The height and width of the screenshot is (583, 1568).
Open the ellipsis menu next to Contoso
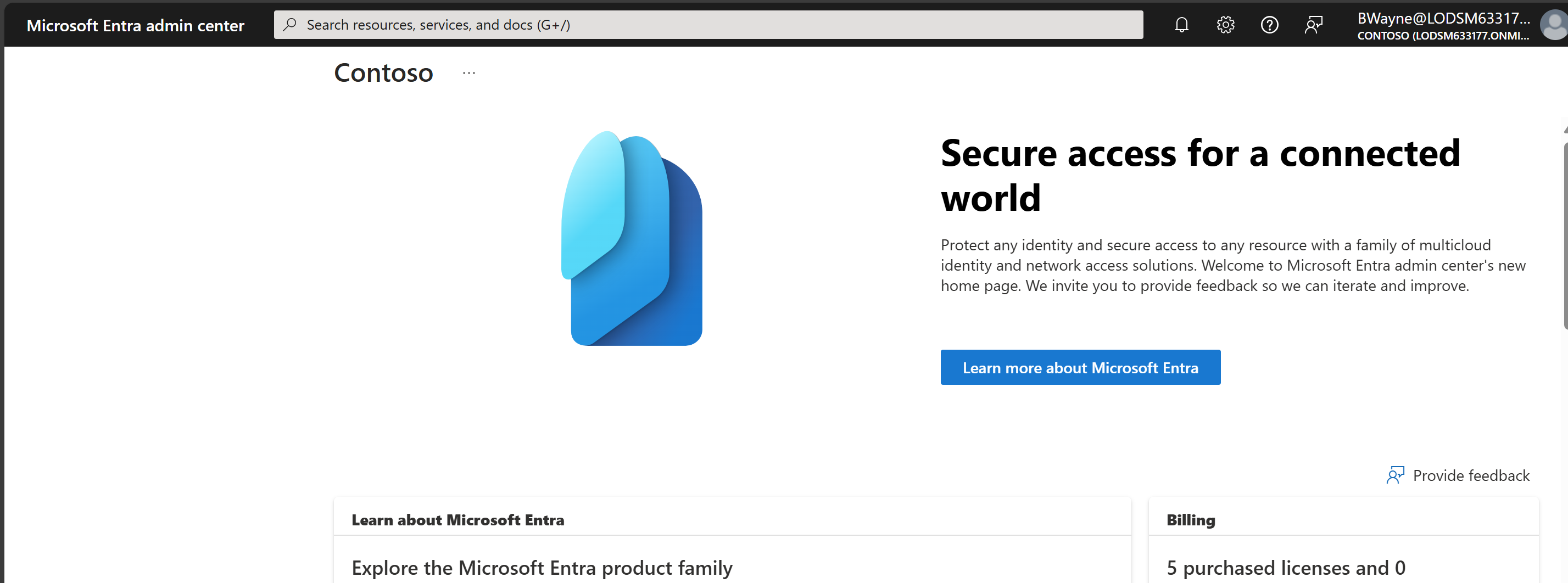pyautogui.click(x=468, y=73)
